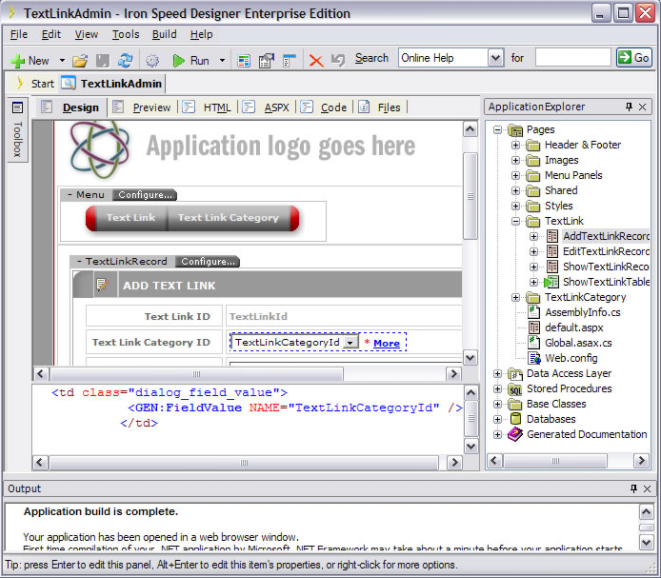Go to the Start tab
661x578 pixels.
point(35,83)
